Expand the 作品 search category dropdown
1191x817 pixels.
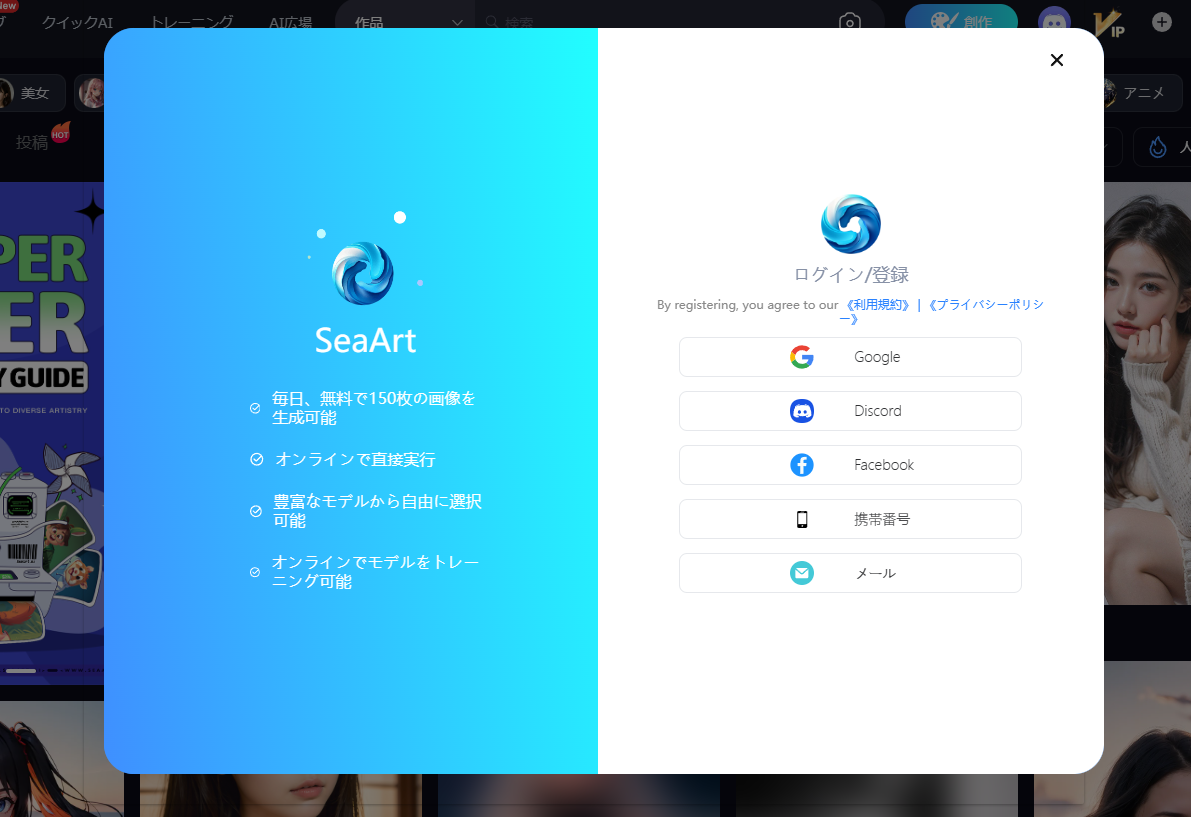[406, 23]
